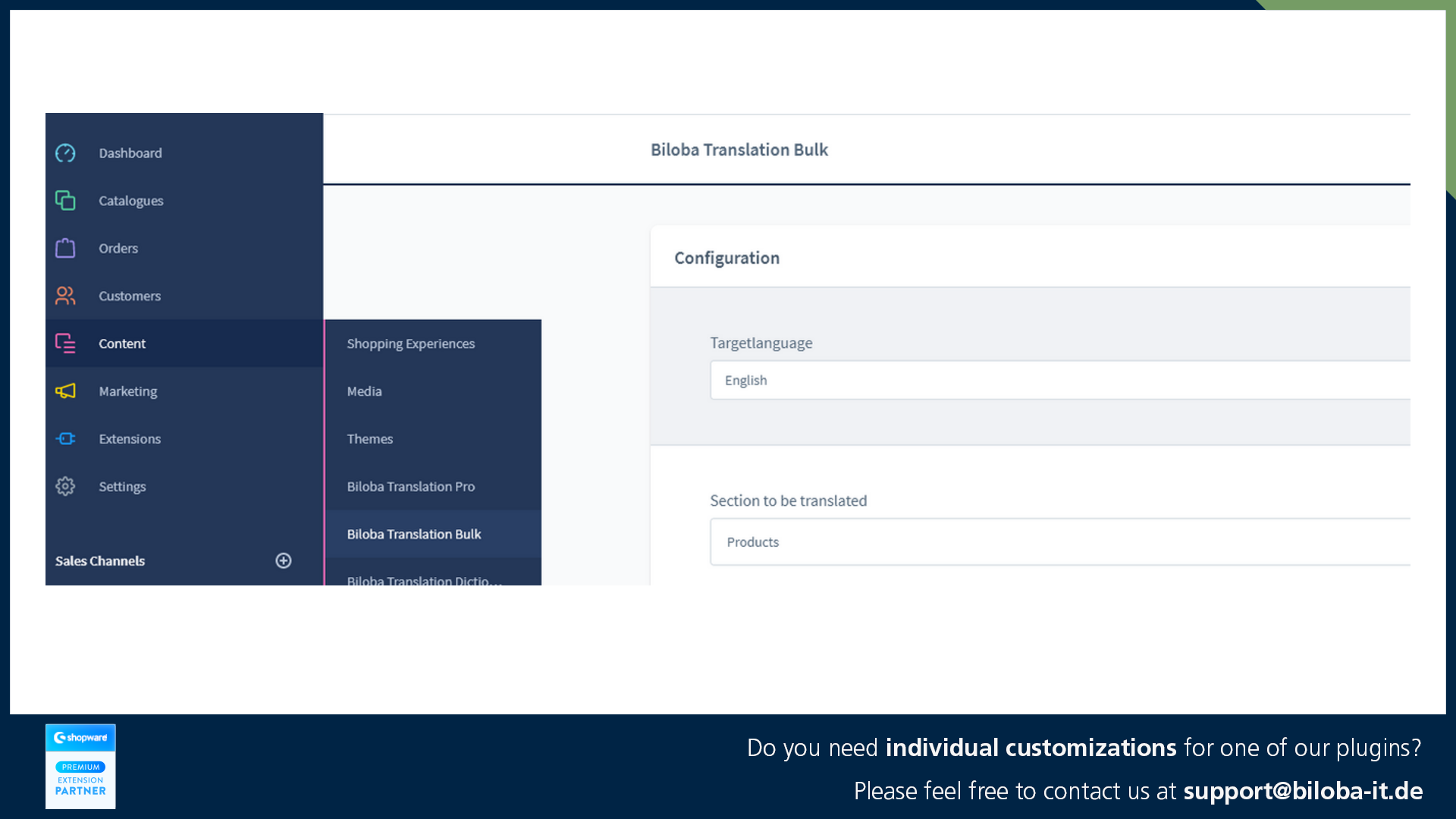This screenshot has width=1456, height=819.
Task: Open Media submenu item
Action: click(x=433, y=391)
